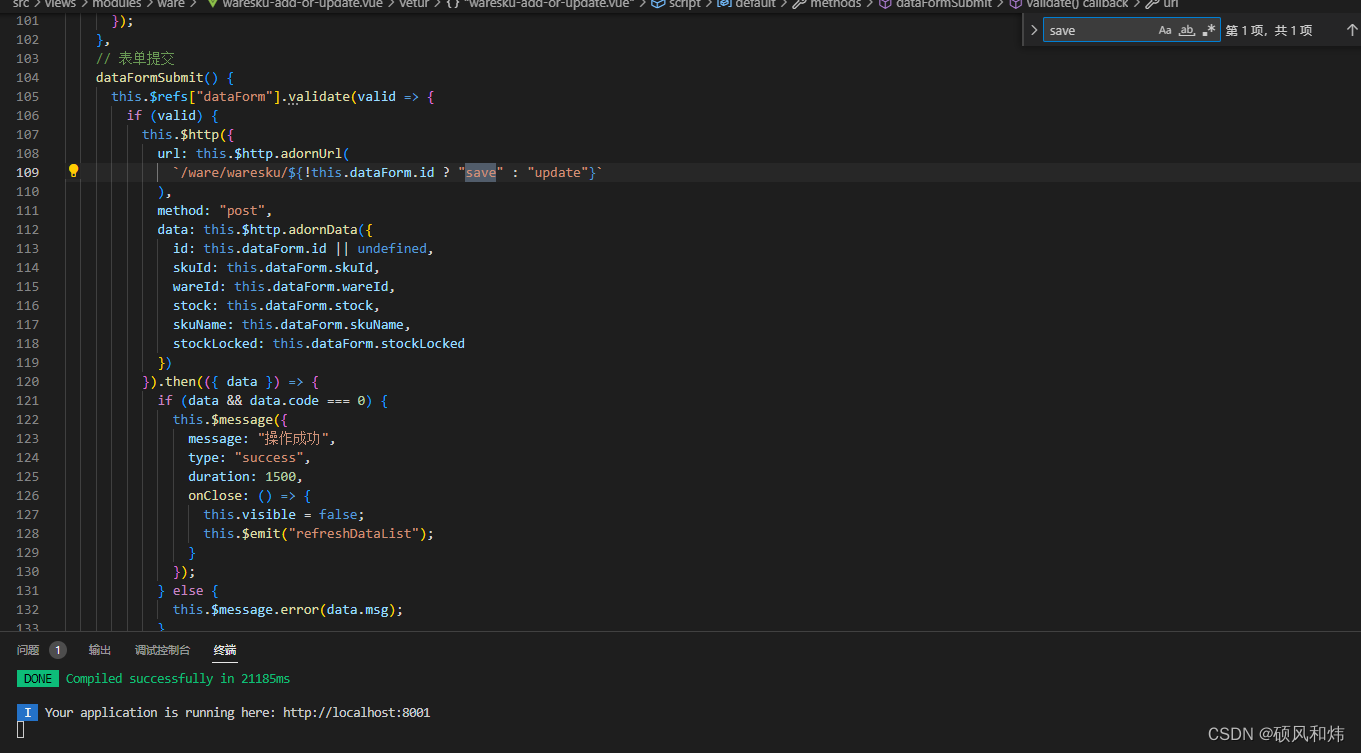Click "onClose" on line 126

click(x=215, y=495)
